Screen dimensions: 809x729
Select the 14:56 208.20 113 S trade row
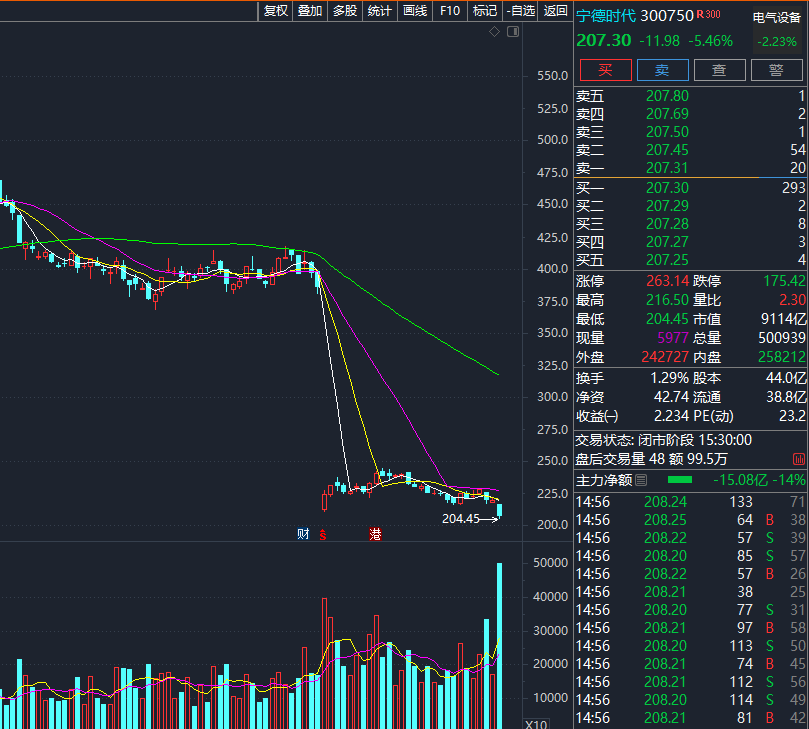click(690, 646)
